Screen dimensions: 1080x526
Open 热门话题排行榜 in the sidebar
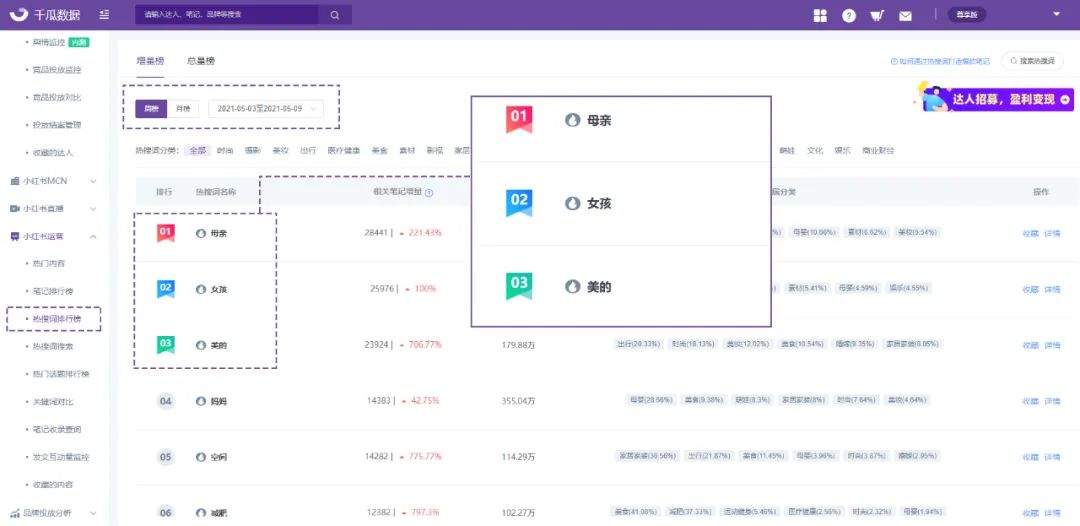[x=59, y=374]
